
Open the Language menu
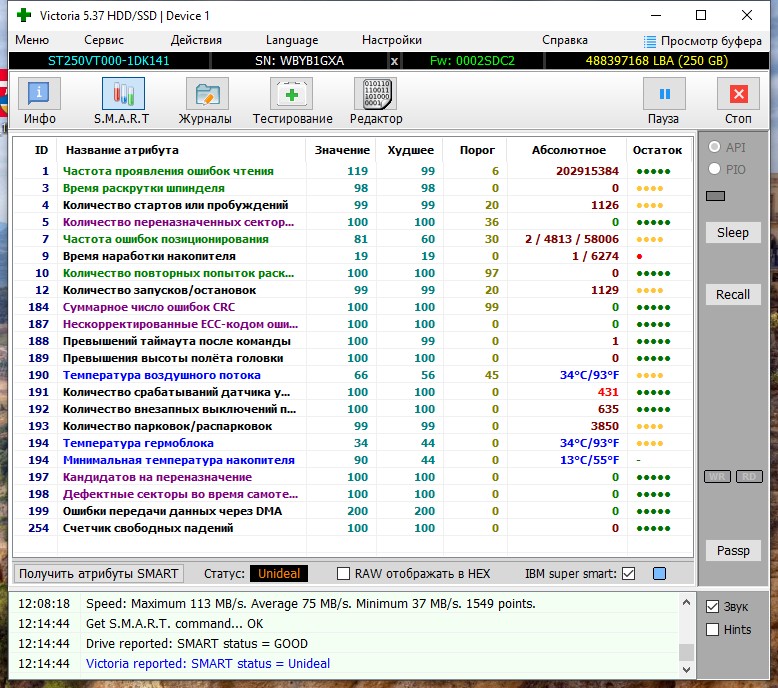(x=292, y=40)
